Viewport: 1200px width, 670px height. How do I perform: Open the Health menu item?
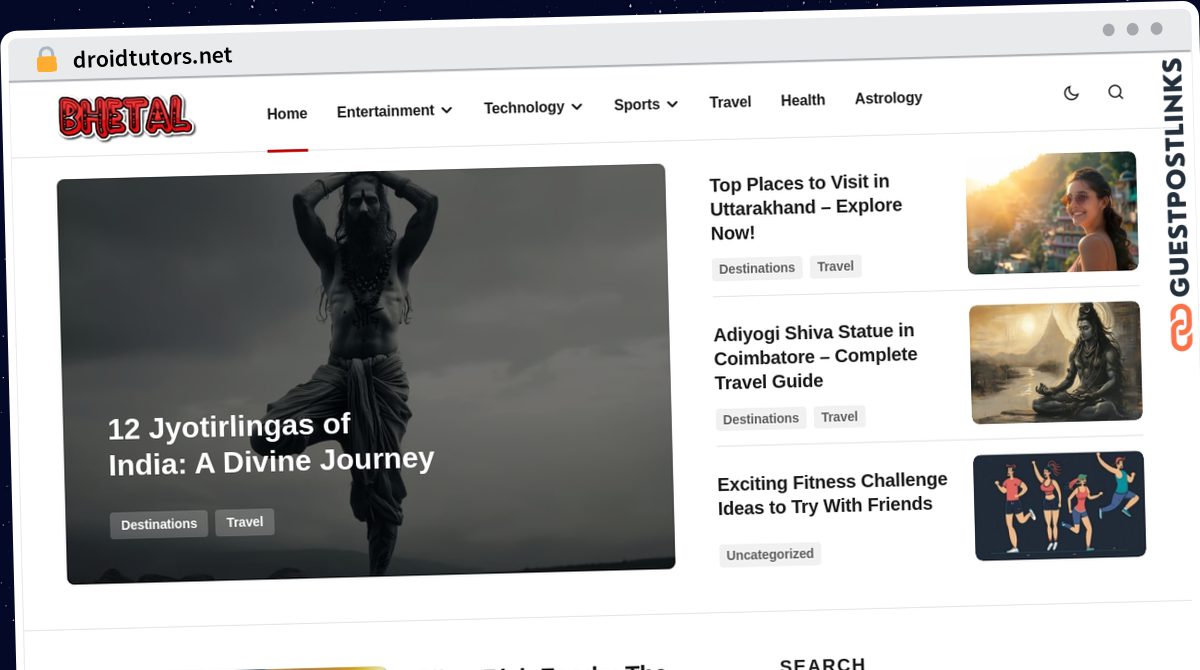coord(803,100)
